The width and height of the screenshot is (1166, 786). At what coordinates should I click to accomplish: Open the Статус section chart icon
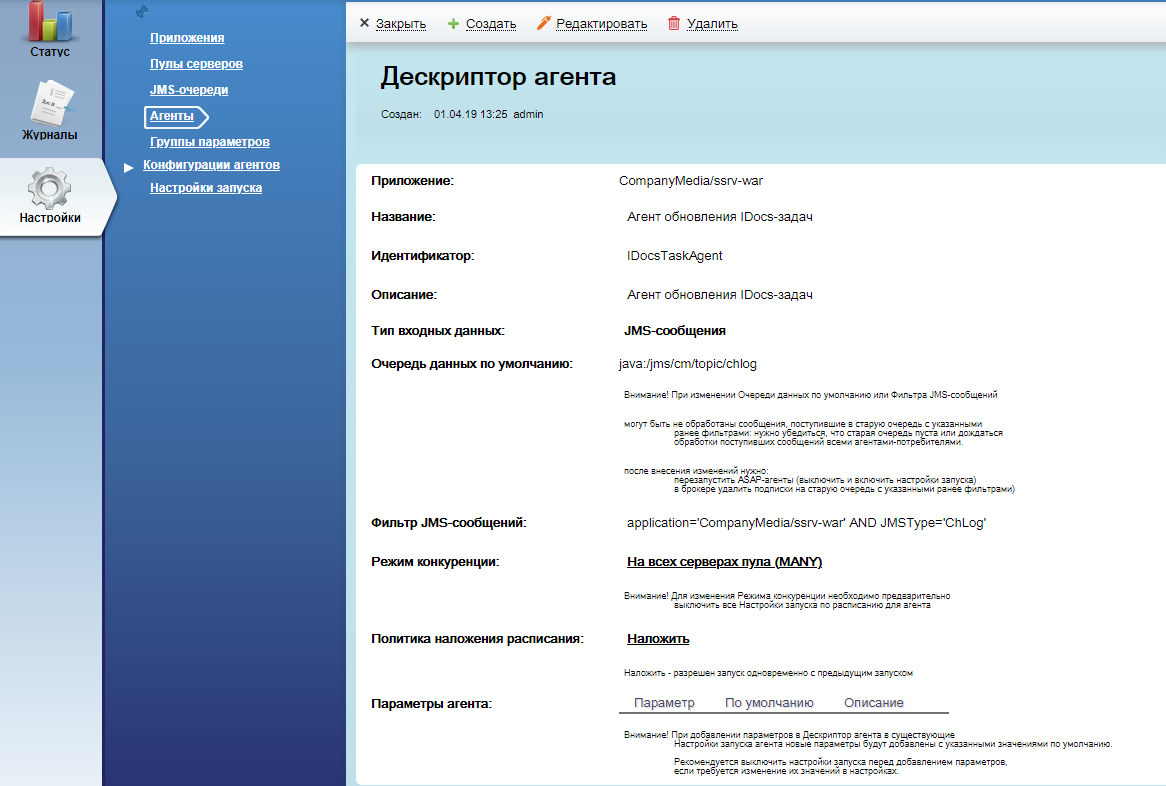[50, 21]
